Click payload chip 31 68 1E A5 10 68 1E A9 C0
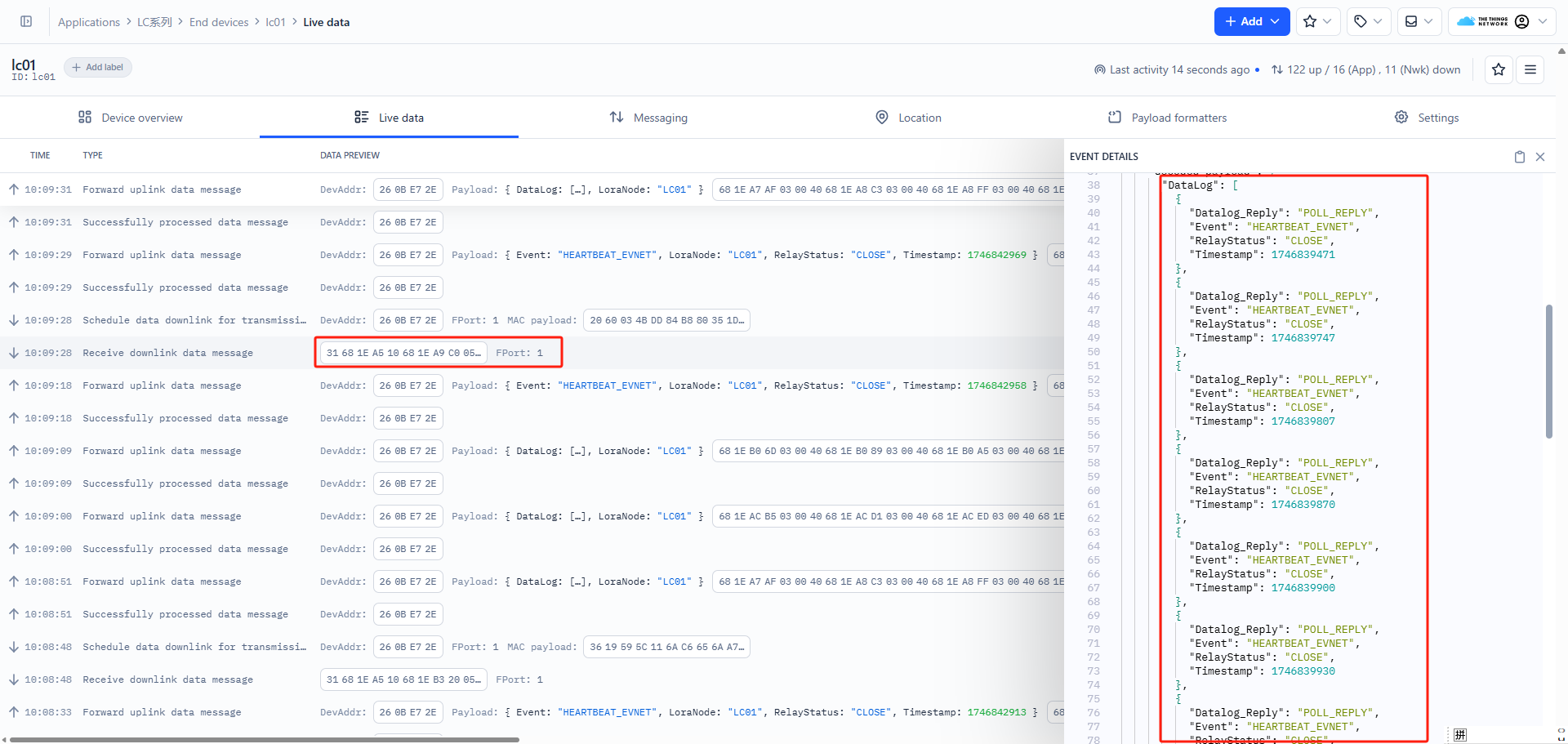The height and width of the screenshot is (744, 1568). click(x=403, y=353)
